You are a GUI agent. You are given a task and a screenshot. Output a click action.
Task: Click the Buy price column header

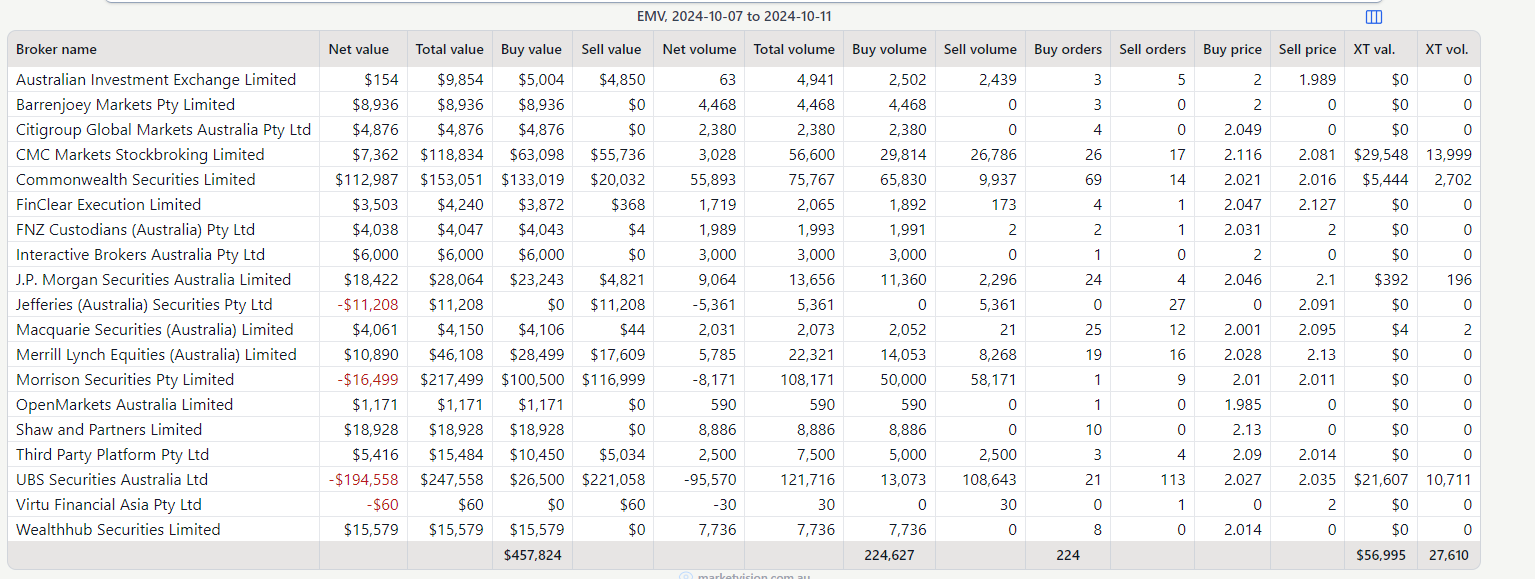(x=1232, y=49)
